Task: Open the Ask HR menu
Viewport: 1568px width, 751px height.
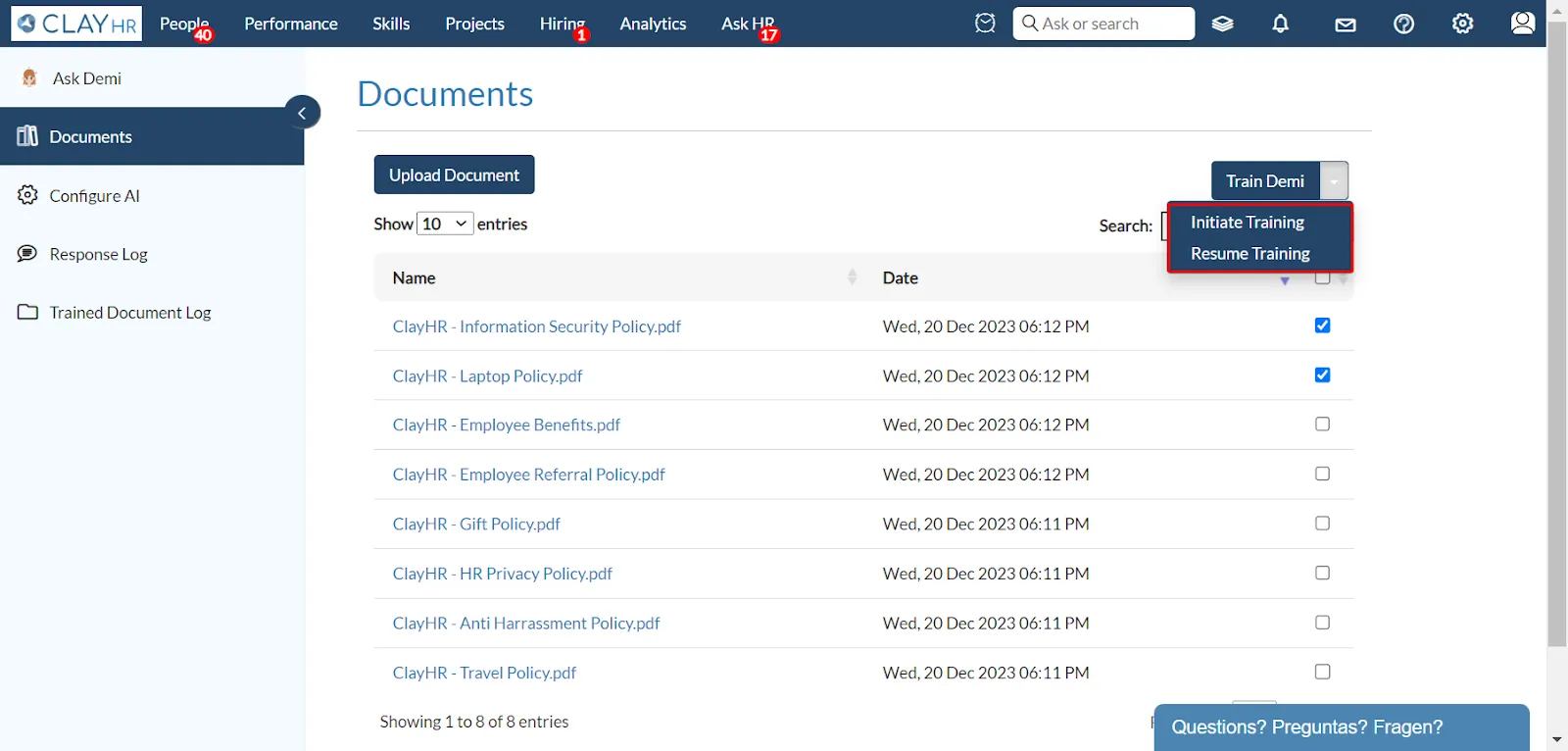Action: [x=748, y=24]
